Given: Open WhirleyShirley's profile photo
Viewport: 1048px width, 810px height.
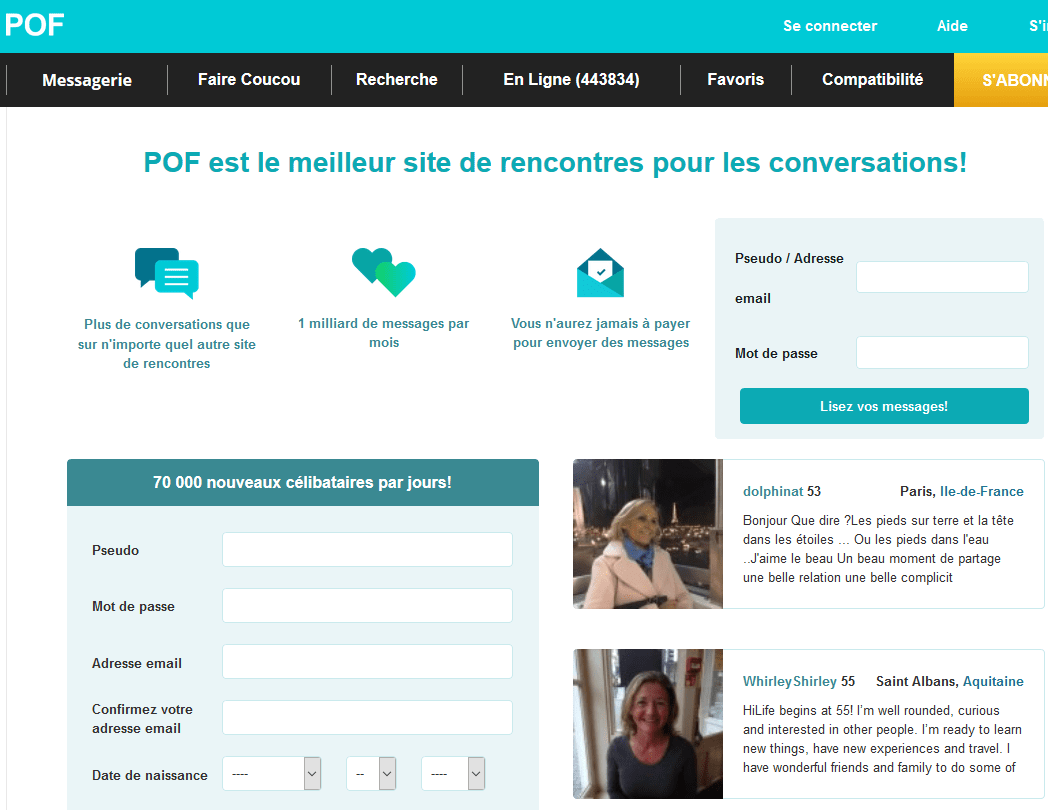Looking at the screenshot, I should pos(648,724).
